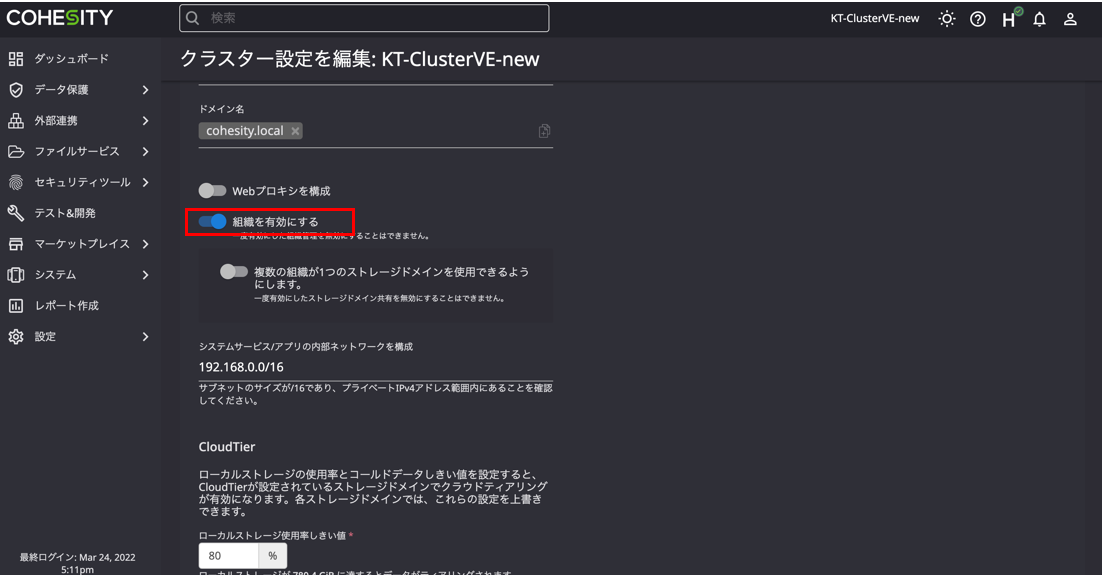Click the レポート作成 chart icon
The width and height of the screenshot is (1103, 576).
(15, 305)
